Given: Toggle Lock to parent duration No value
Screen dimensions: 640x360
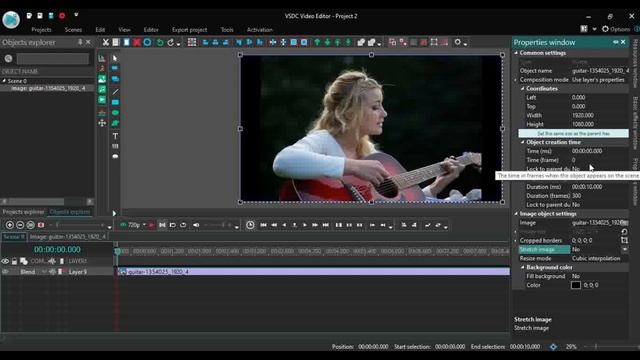Looking at the screenshot, I should tap(576, 205).
